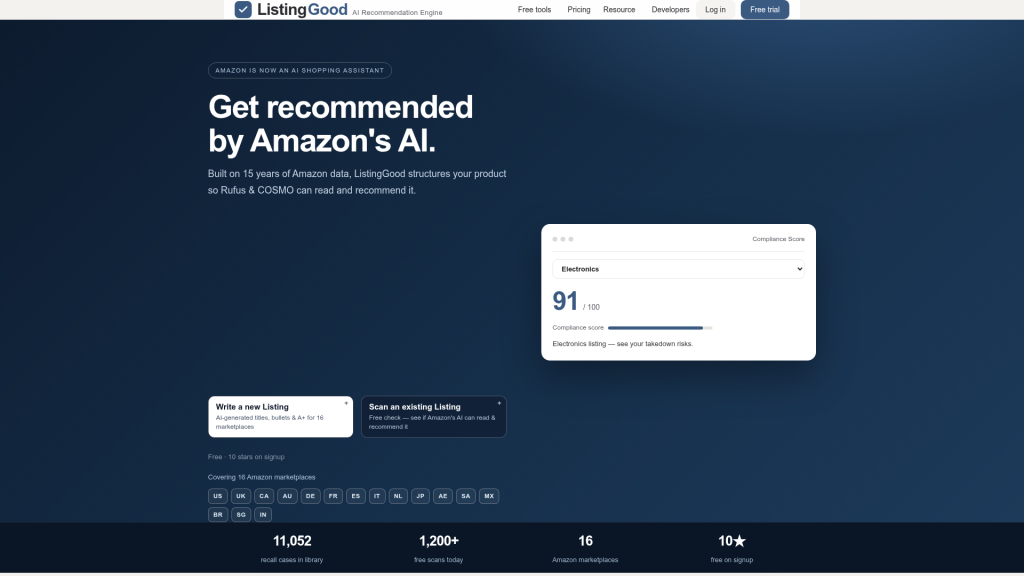The width and height of the screenshot is (1024, 576).
Task: Click the '16' Amazon marketplaces stat
Action: point(585,541)
